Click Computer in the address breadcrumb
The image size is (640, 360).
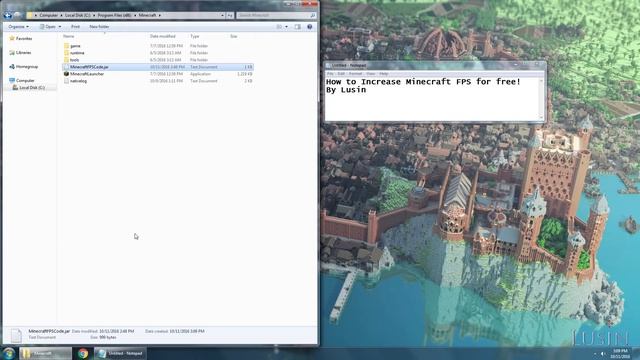coord(49,15)
